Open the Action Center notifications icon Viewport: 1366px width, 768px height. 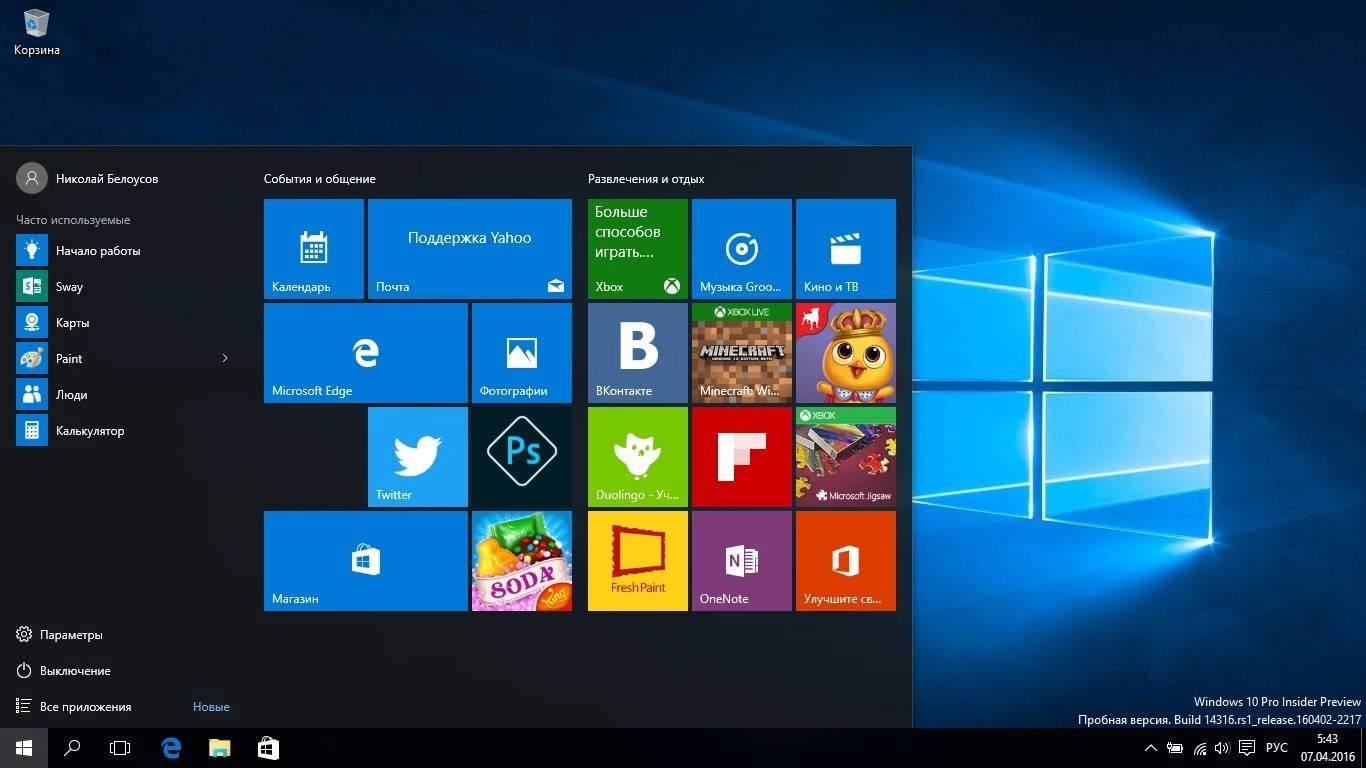point(1247,748)
